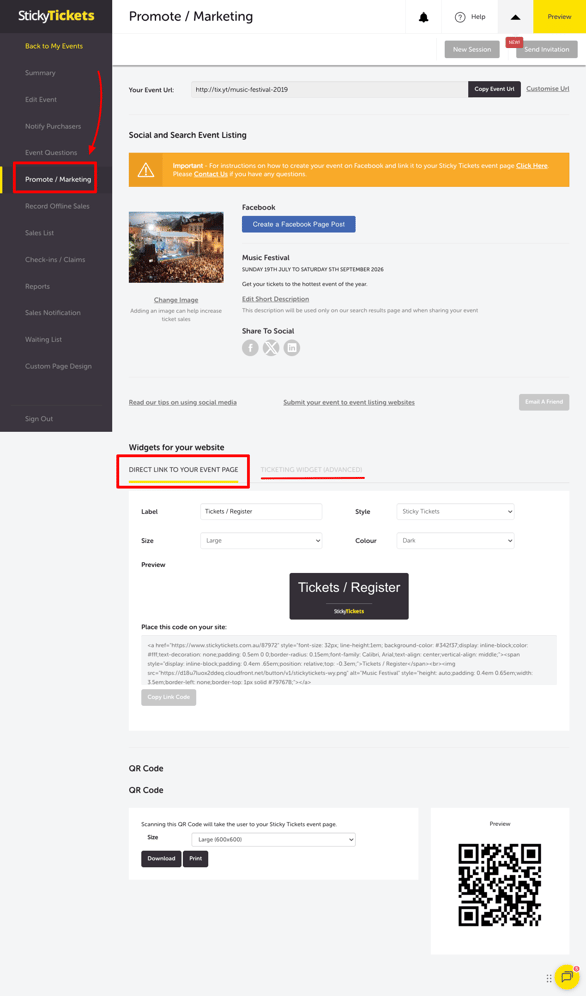This screenshot has width=586, height=996.
Task: Share event via LinkedIn round icon
Action: tap(291, 347)
